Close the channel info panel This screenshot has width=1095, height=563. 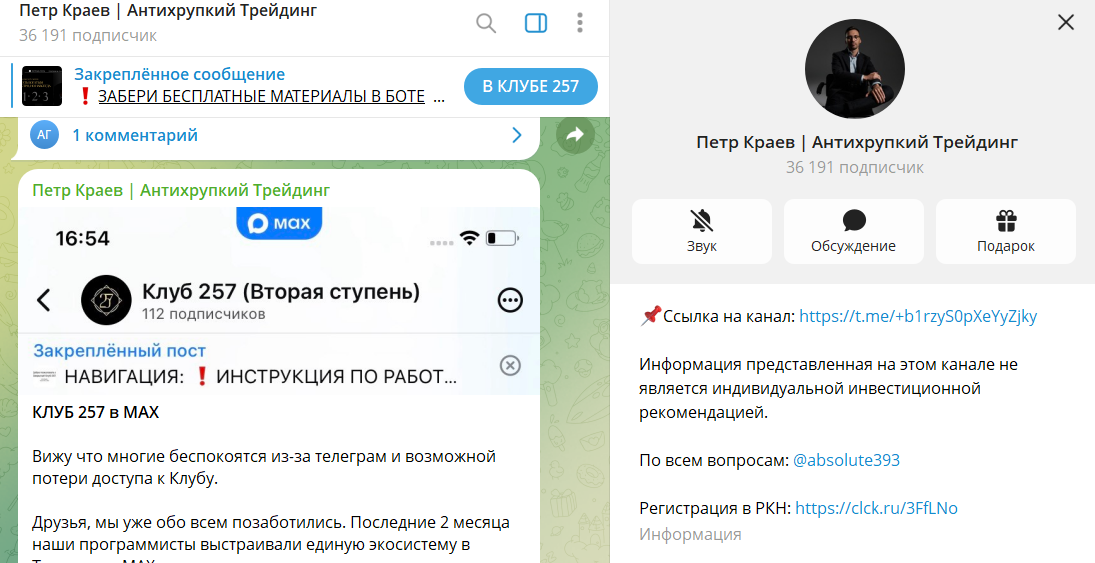(x=1066, y=22)
